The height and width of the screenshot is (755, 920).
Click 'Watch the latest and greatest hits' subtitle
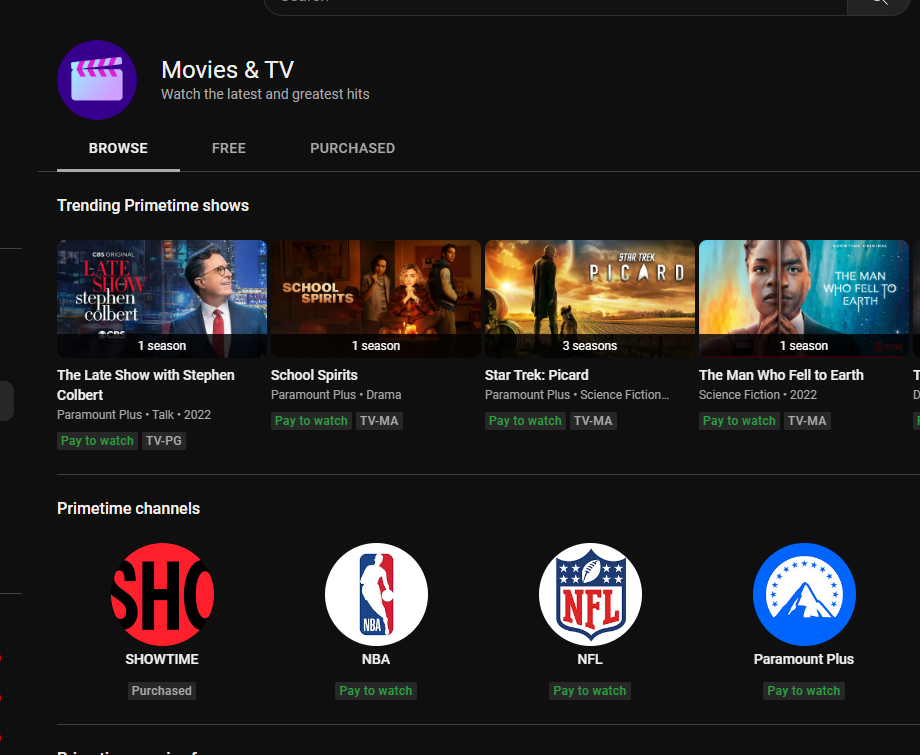(x=265, y=94)
